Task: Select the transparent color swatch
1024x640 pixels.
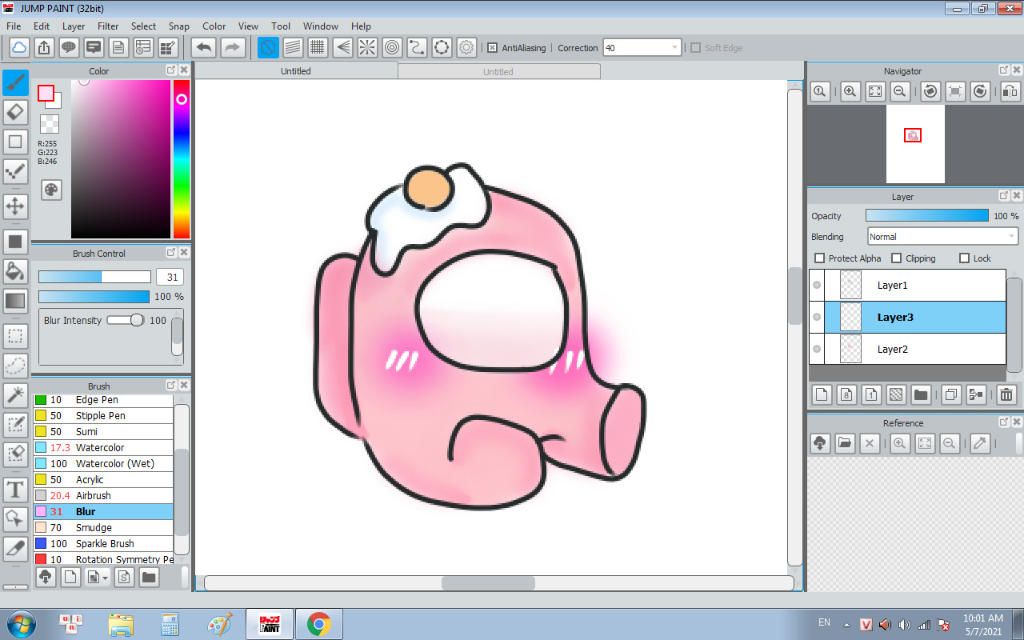Action: [49, 124]
